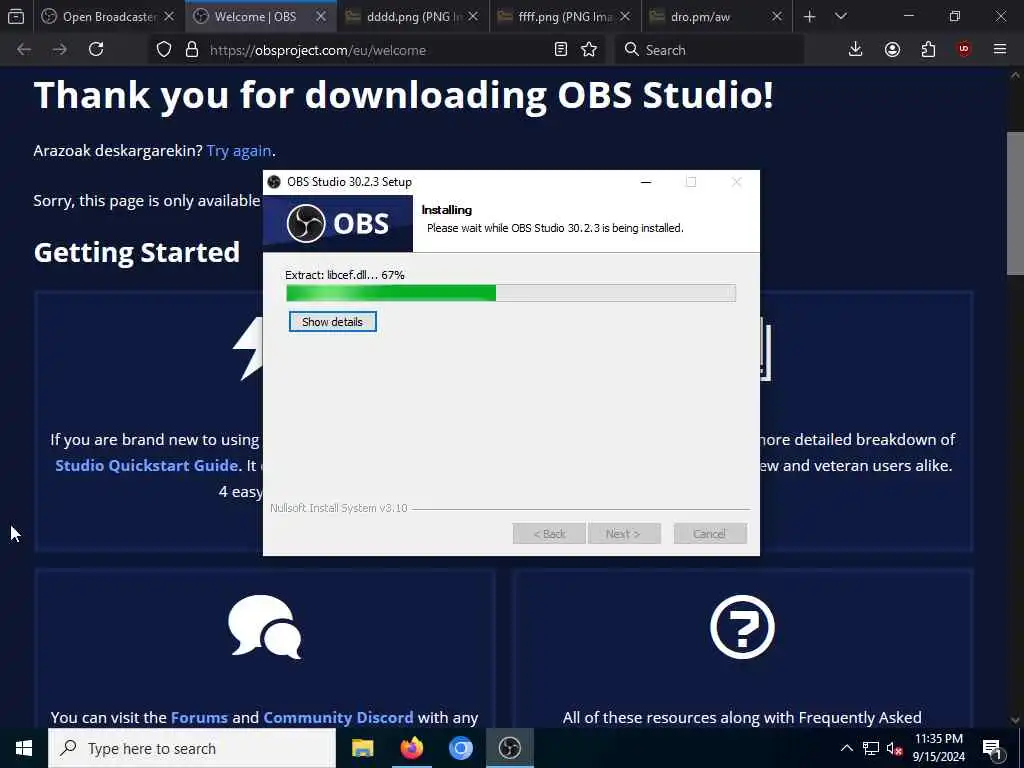The height and width of the screenshot is (768, 1024).
Task: Go back to the previous page
Action: click(24, 49)
